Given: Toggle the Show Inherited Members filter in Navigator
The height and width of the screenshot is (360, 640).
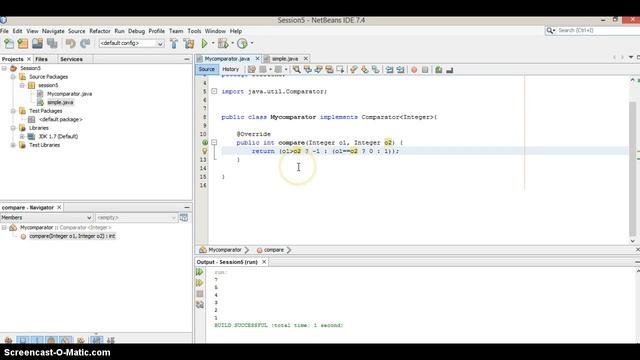Looking at the screenshot, I should click(x=8, y=340).
